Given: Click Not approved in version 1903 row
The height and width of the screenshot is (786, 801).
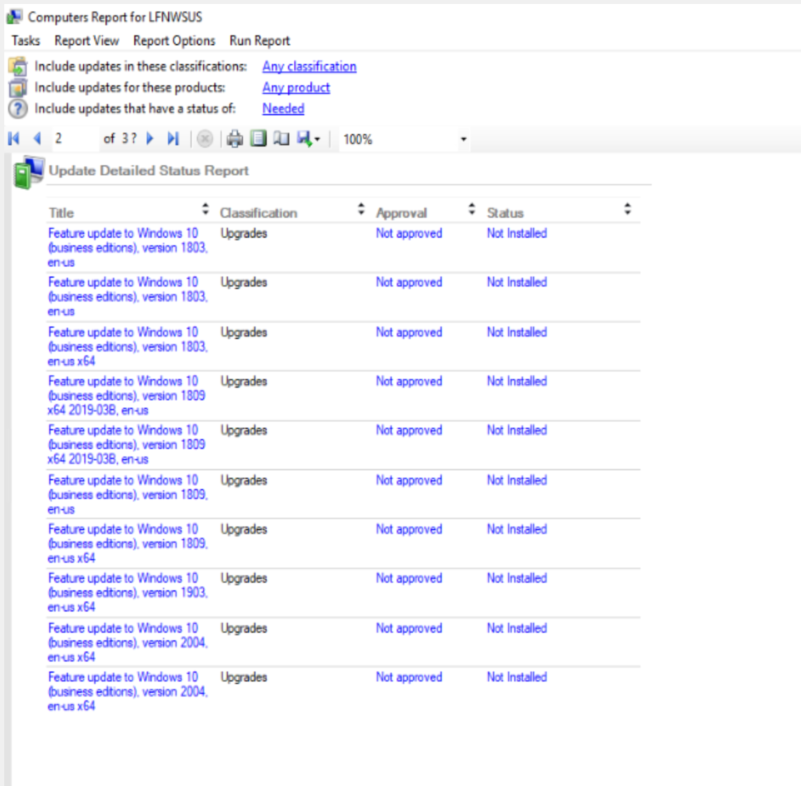Looking at the screenshot, I should pyautogui.click(x=409, y=579).
